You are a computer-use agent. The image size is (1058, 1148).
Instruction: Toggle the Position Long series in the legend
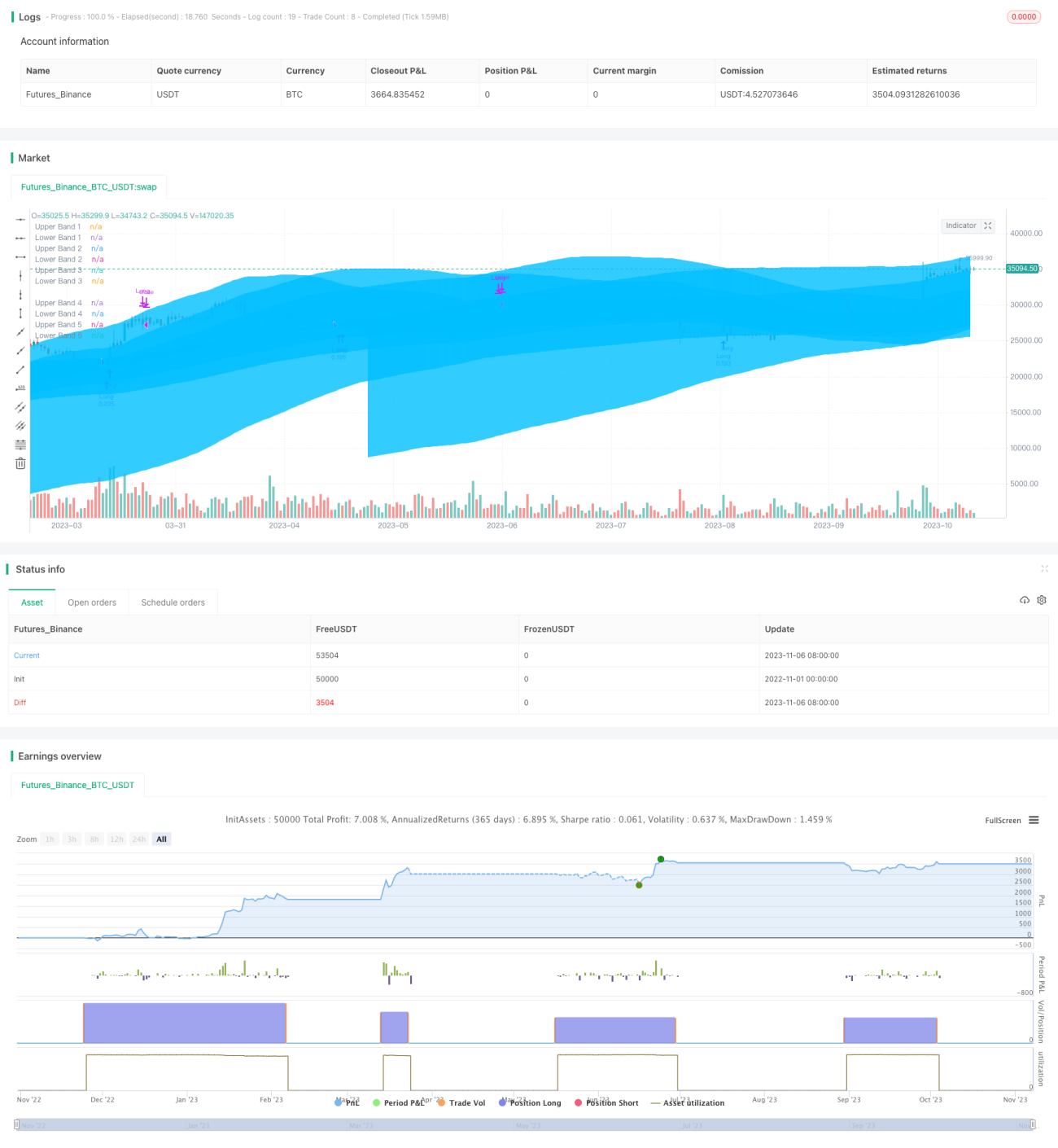(530, 1102)
